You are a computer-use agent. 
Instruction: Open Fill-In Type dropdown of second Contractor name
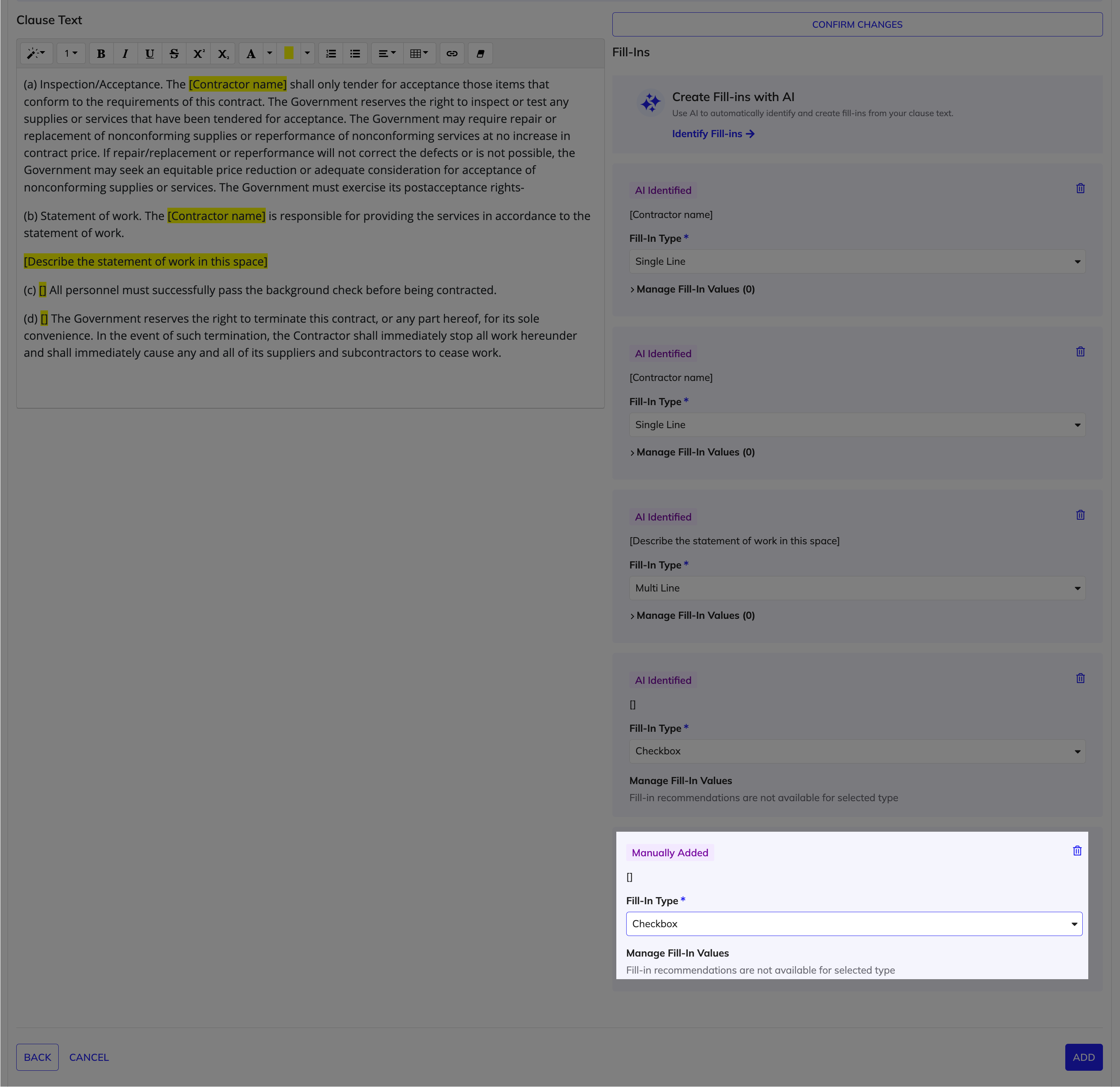coord(857,425)
